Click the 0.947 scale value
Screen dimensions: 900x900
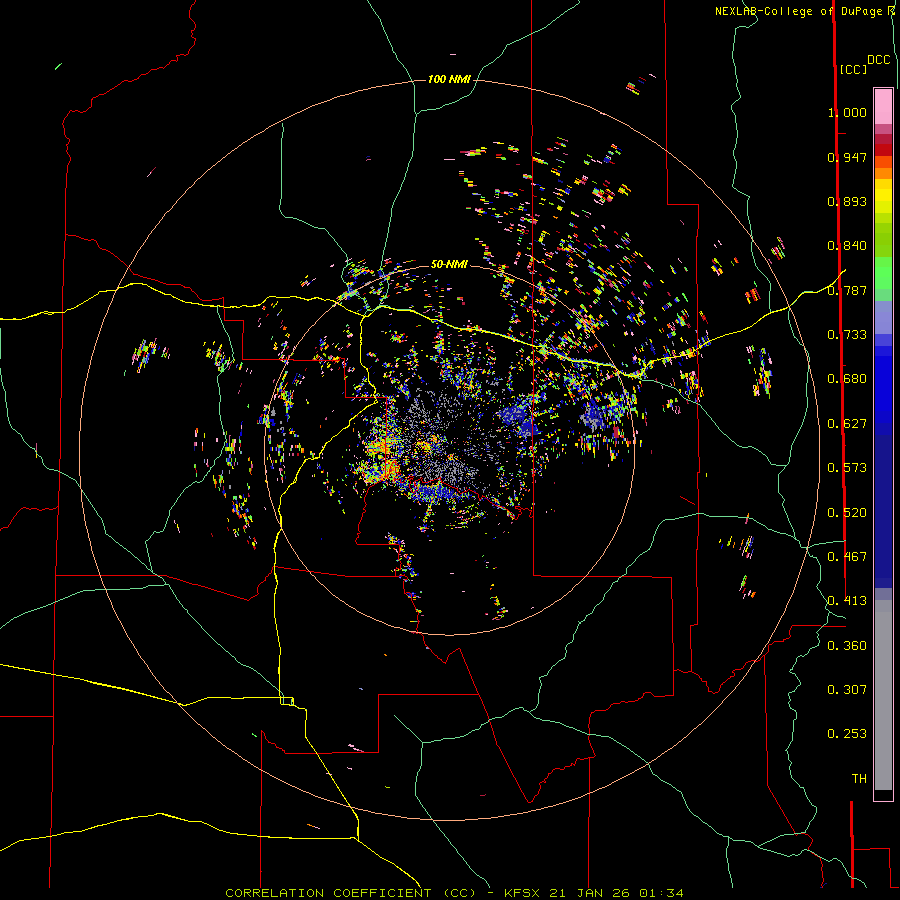pyautogui.click(x=847, y=157)
